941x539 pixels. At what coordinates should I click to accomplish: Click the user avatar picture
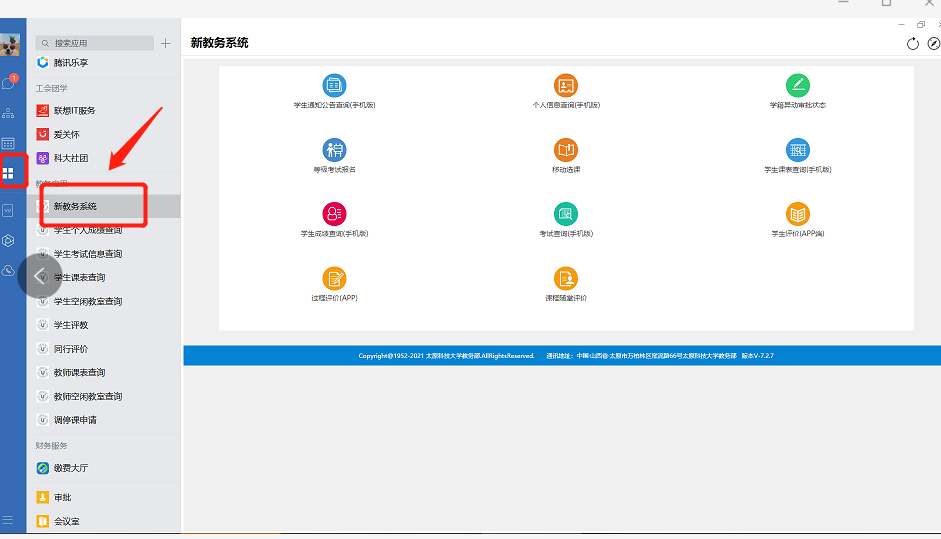pyautogui.click(x=10, y=45)
